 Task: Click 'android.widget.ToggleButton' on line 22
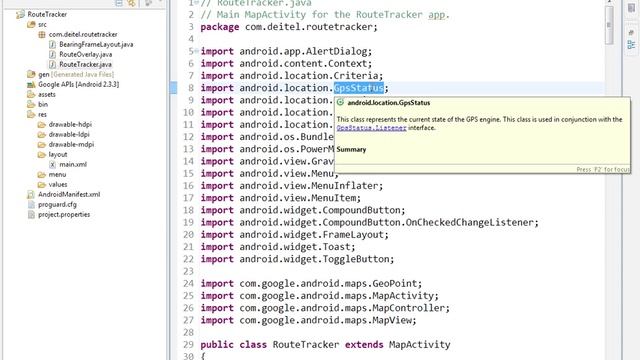click(x=314, y=259)
